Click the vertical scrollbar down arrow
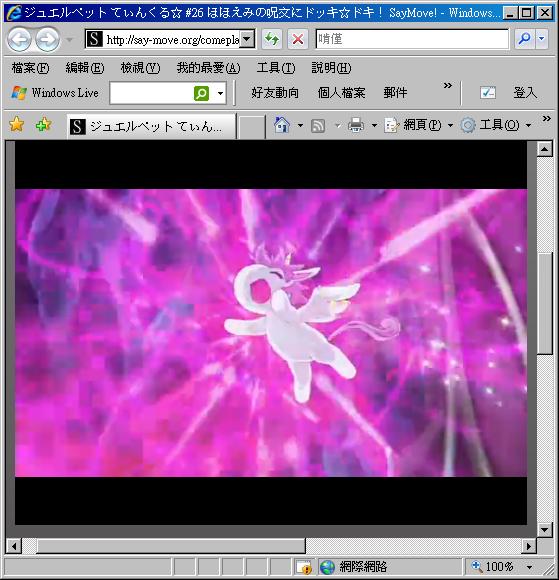Screen dimensions: 559x580 (x=545, y=529)
